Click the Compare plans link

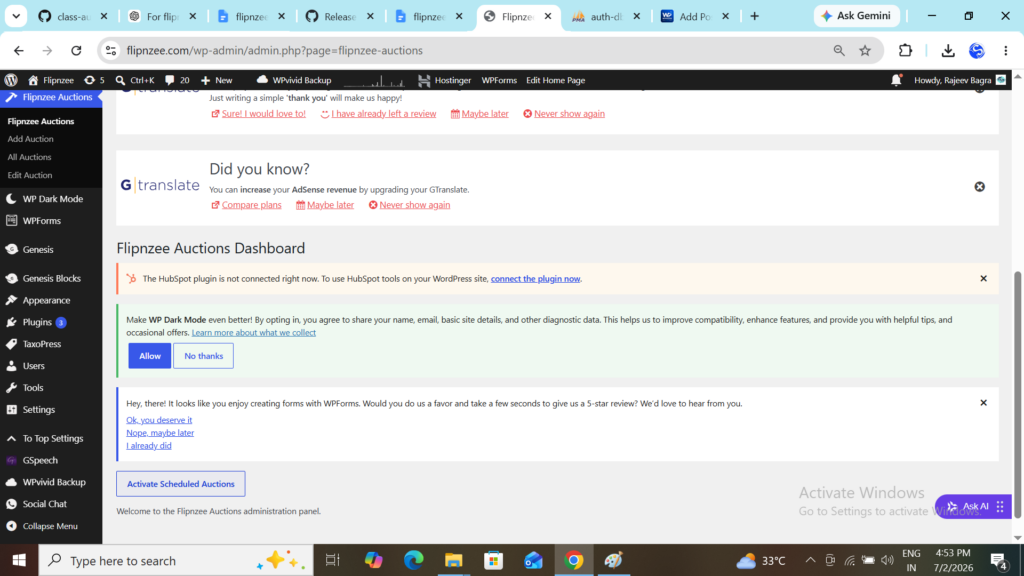[x=251, y=205]
